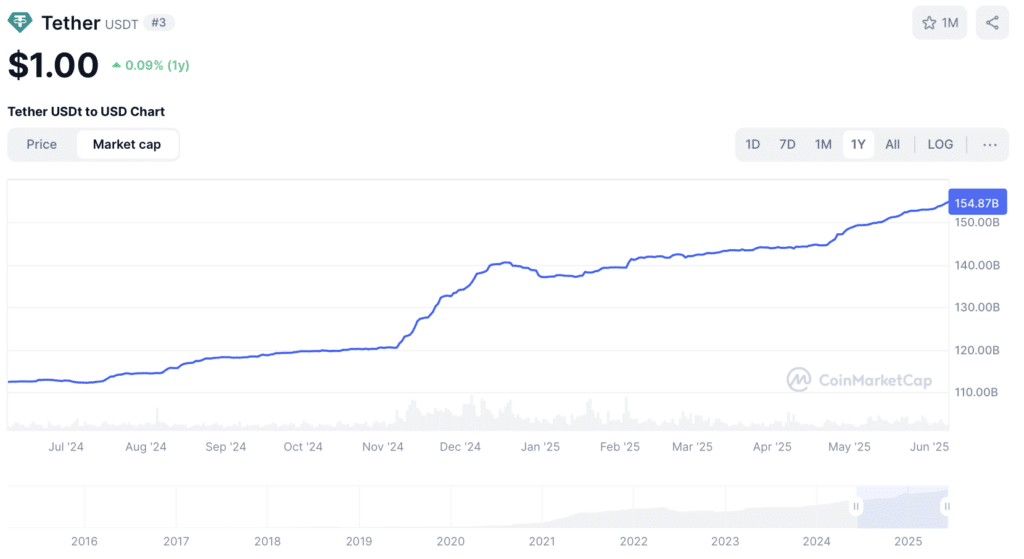Screen dimensions: 1024x559
Task: Click 2019 on the navigator timeline
Action: coord(359,541)
